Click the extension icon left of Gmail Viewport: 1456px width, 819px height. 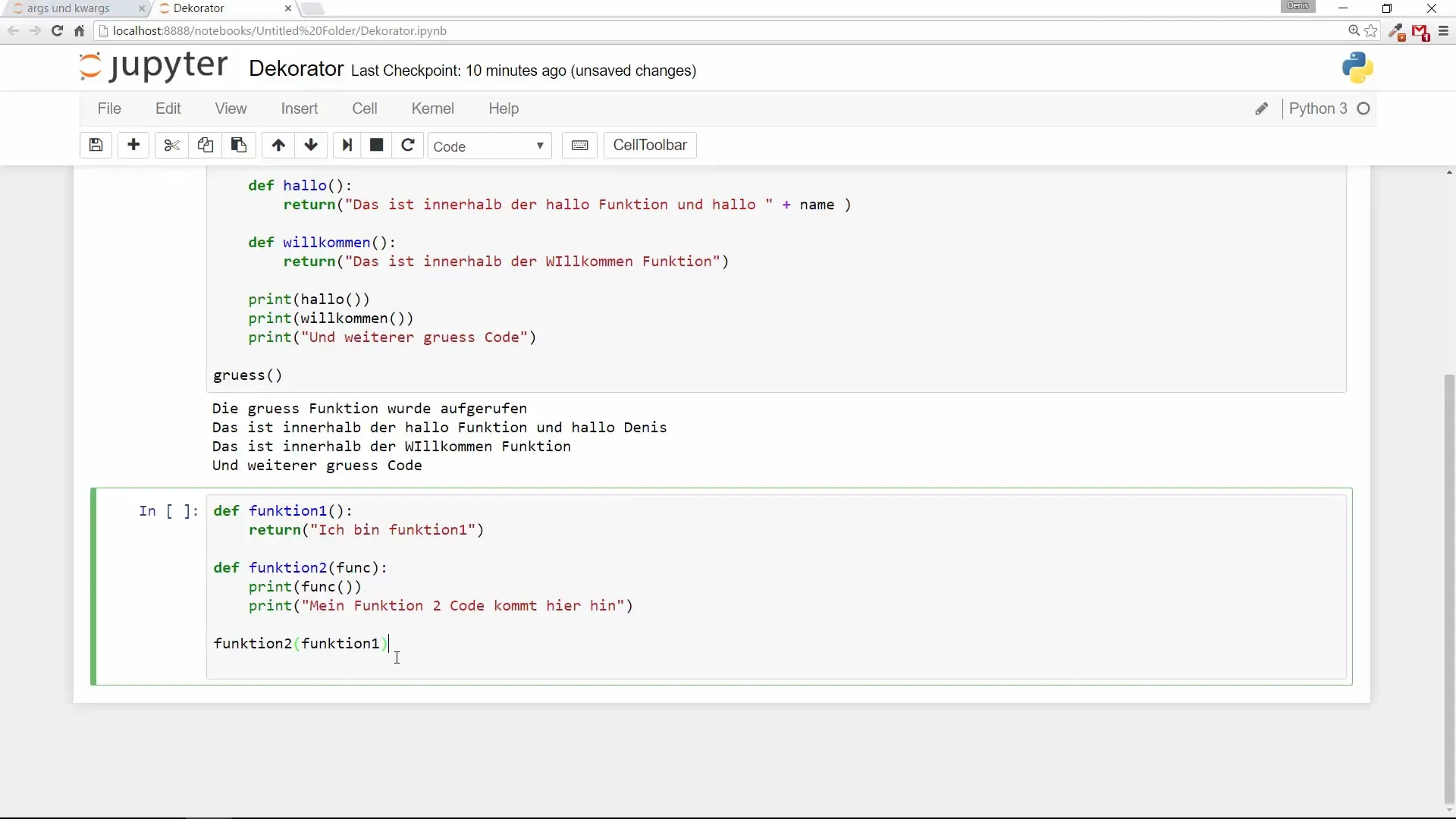(1397, 32)
